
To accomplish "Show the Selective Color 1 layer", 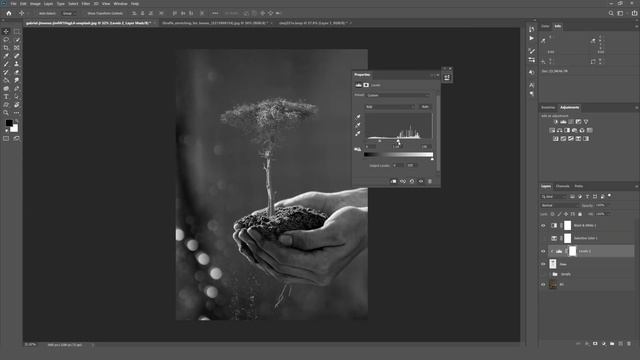I will tap(543, 238).
